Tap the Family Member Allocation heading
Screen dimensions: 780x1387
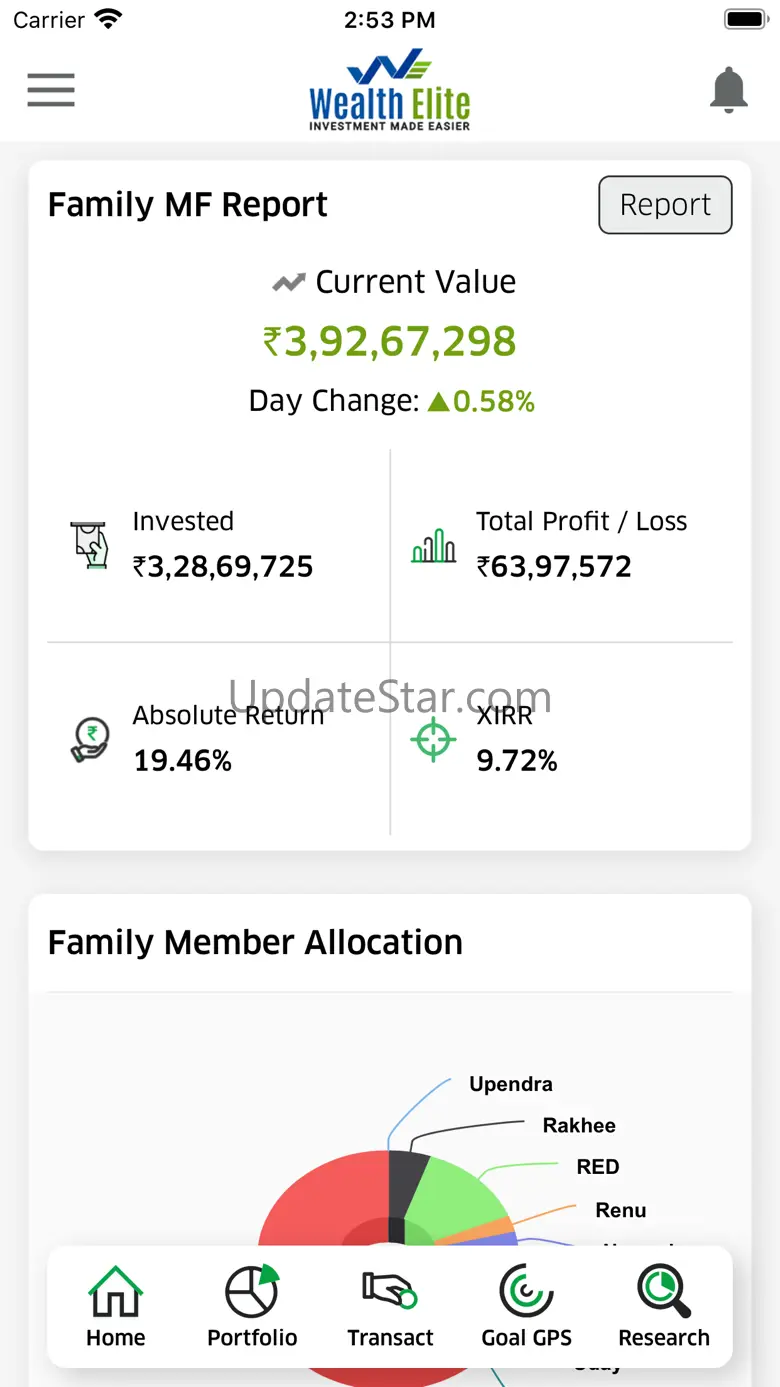255,942
